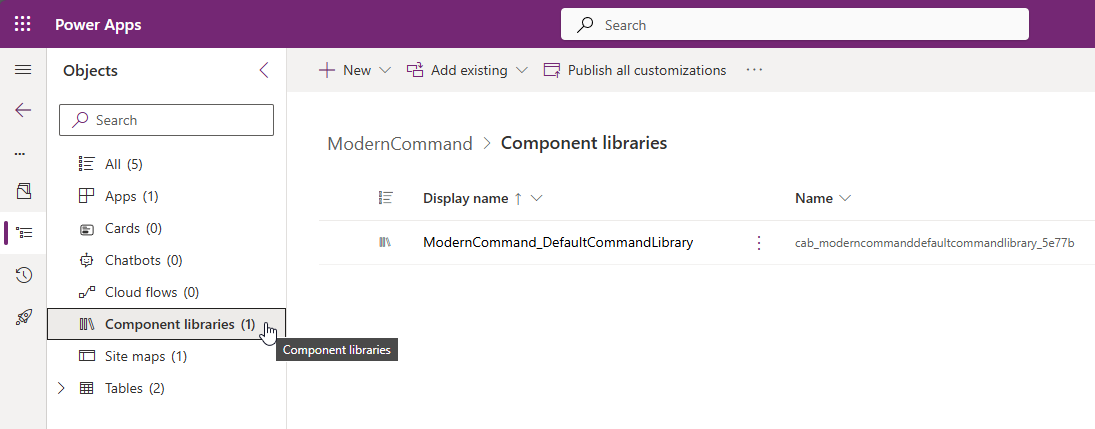1095x429 pixels.
Task: Open ModernCommand_DefaultCommandLibrary row
Action: click(558, 242)
